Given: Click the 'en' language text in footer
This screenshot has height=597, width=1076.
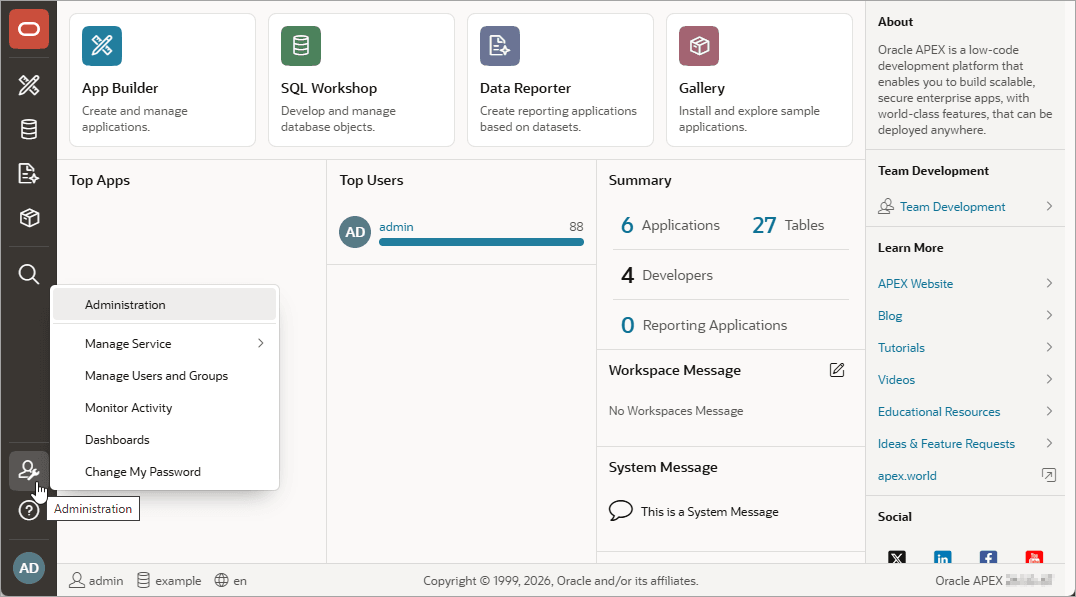Looking at the screenshot, I should tap(239, 581).
